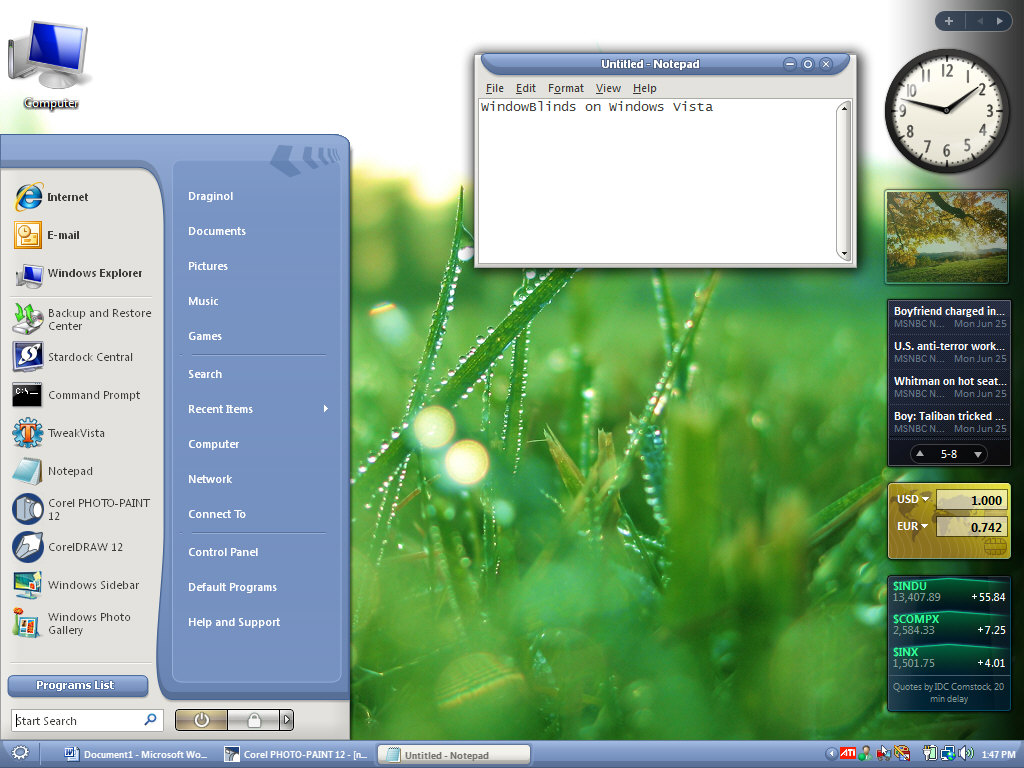The image size is (1024, 768).
Task: Open Network in Start menu
Action: point(210,479)
